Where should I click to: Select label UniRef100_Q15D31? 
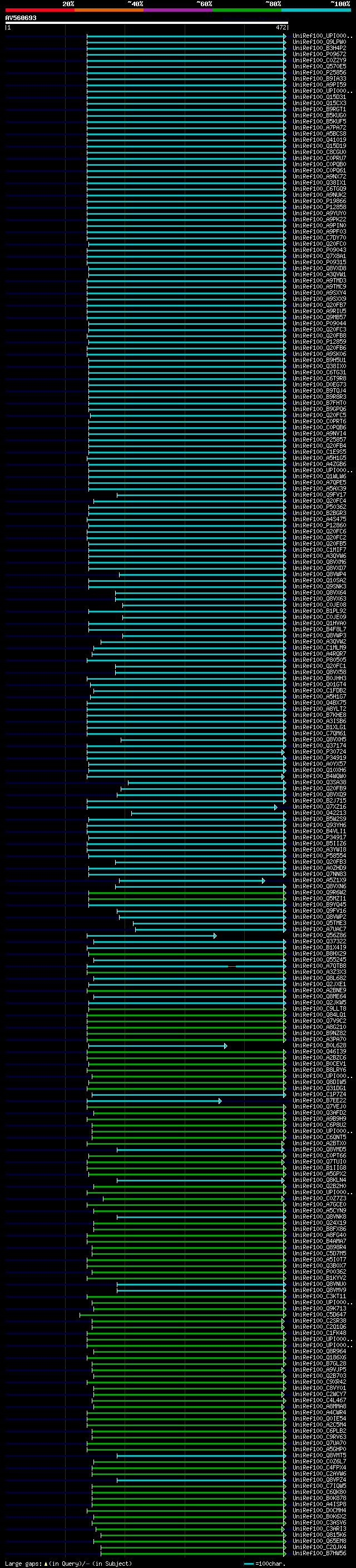point(319,97)
